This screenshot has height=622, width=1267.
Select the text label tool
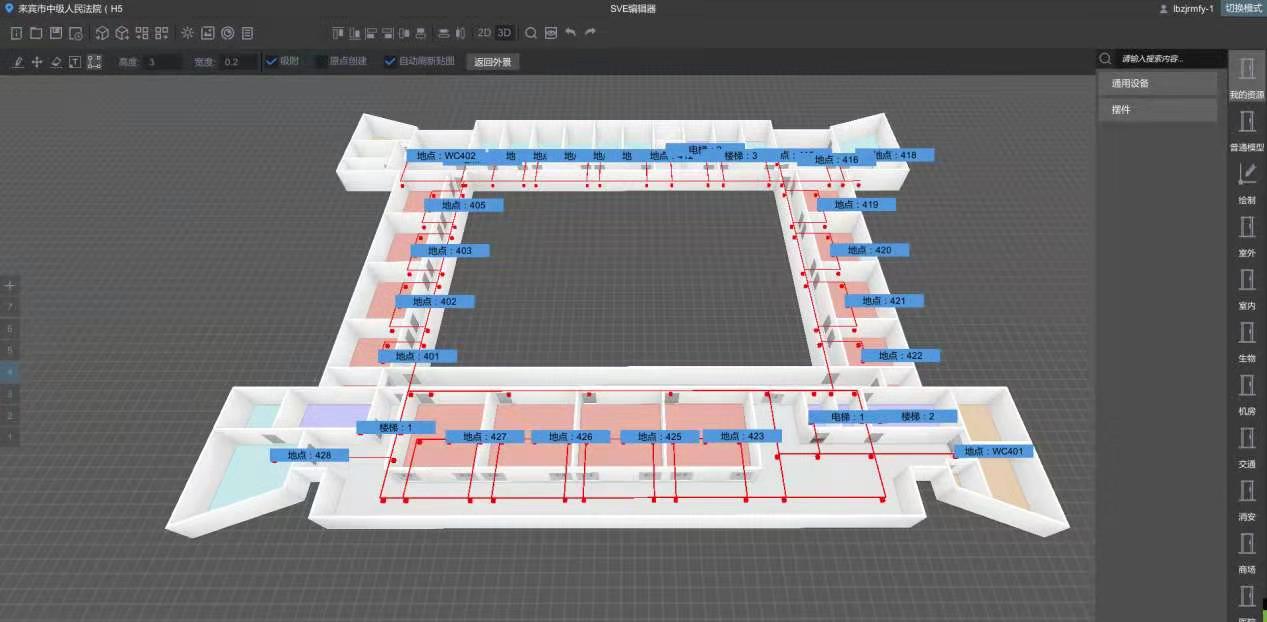point(75,62)
